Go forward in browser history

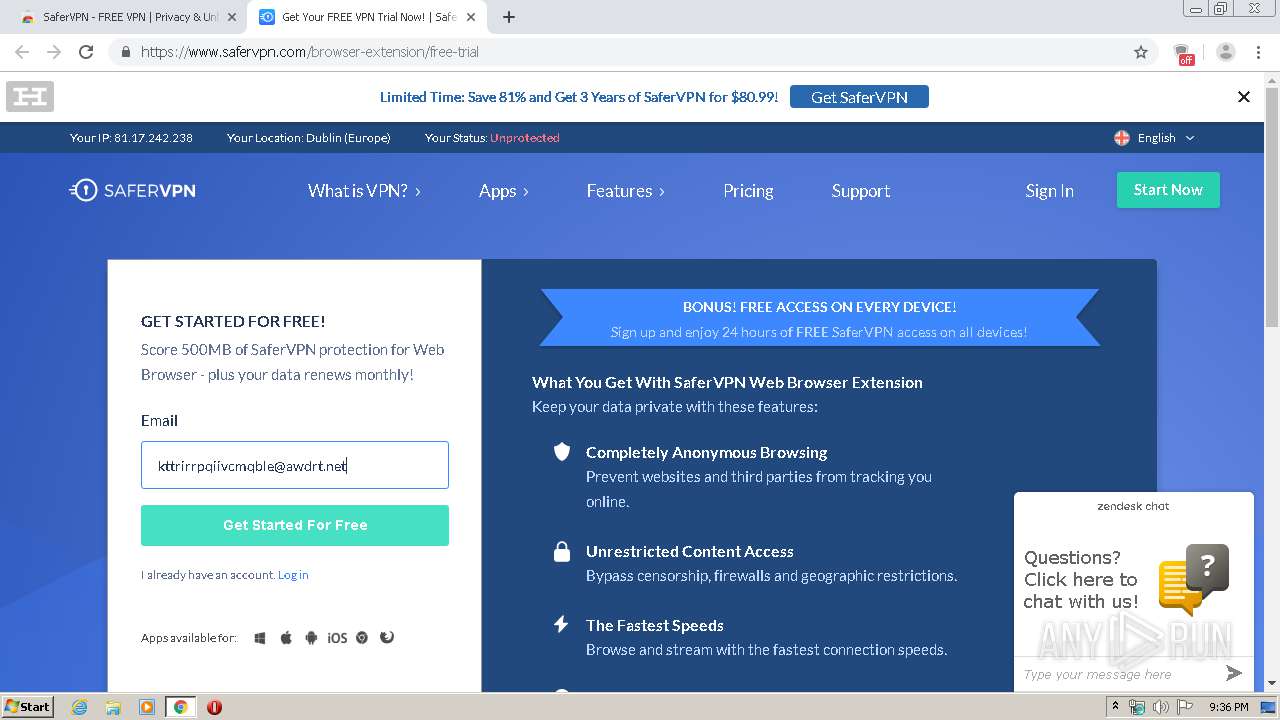tap(54, 52)
